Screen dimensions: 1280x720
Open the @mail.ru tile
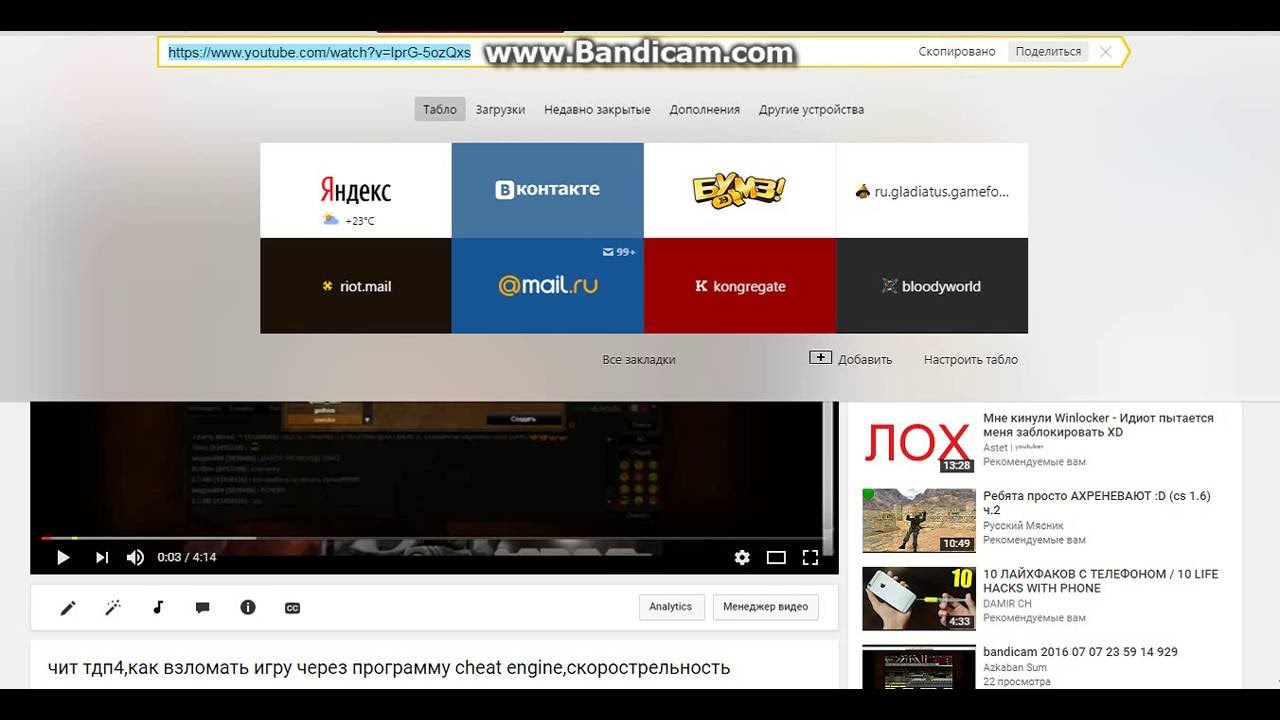548,286
